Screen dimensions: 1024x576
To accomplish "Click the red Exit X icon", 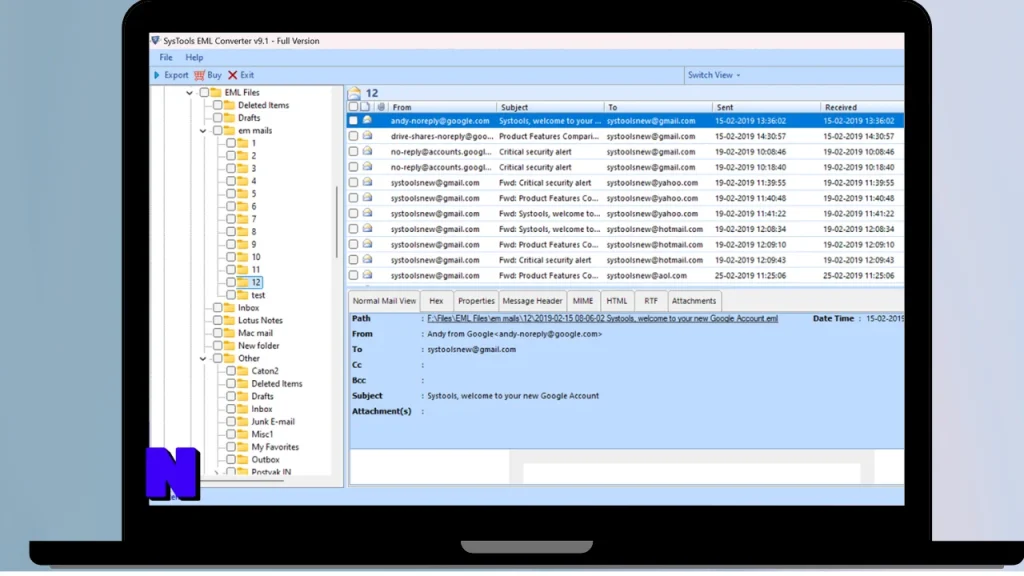I will tap(232, 75).
